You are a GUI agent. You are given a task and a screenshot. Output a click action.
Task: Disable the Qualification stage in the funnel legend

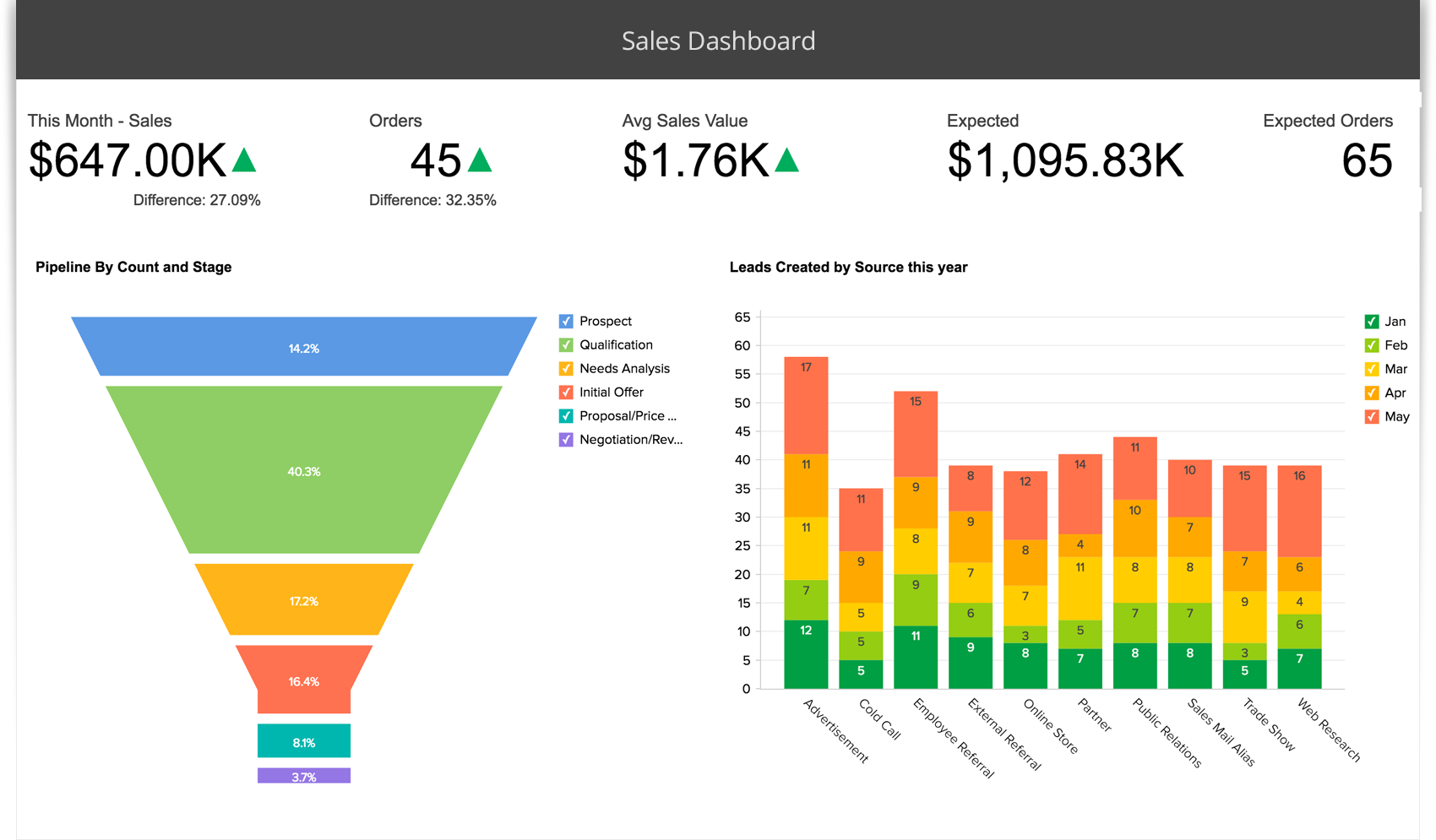(x=566, y=344)
